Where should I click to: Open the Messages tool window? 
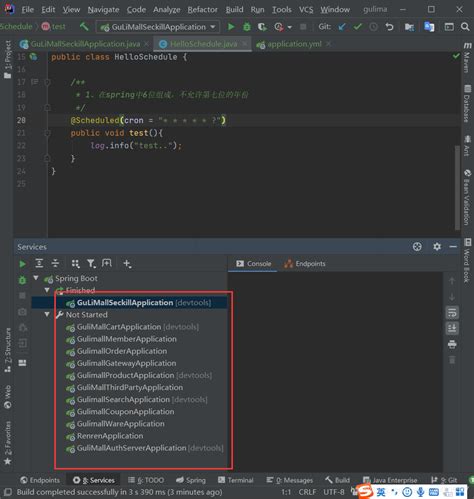290,480
